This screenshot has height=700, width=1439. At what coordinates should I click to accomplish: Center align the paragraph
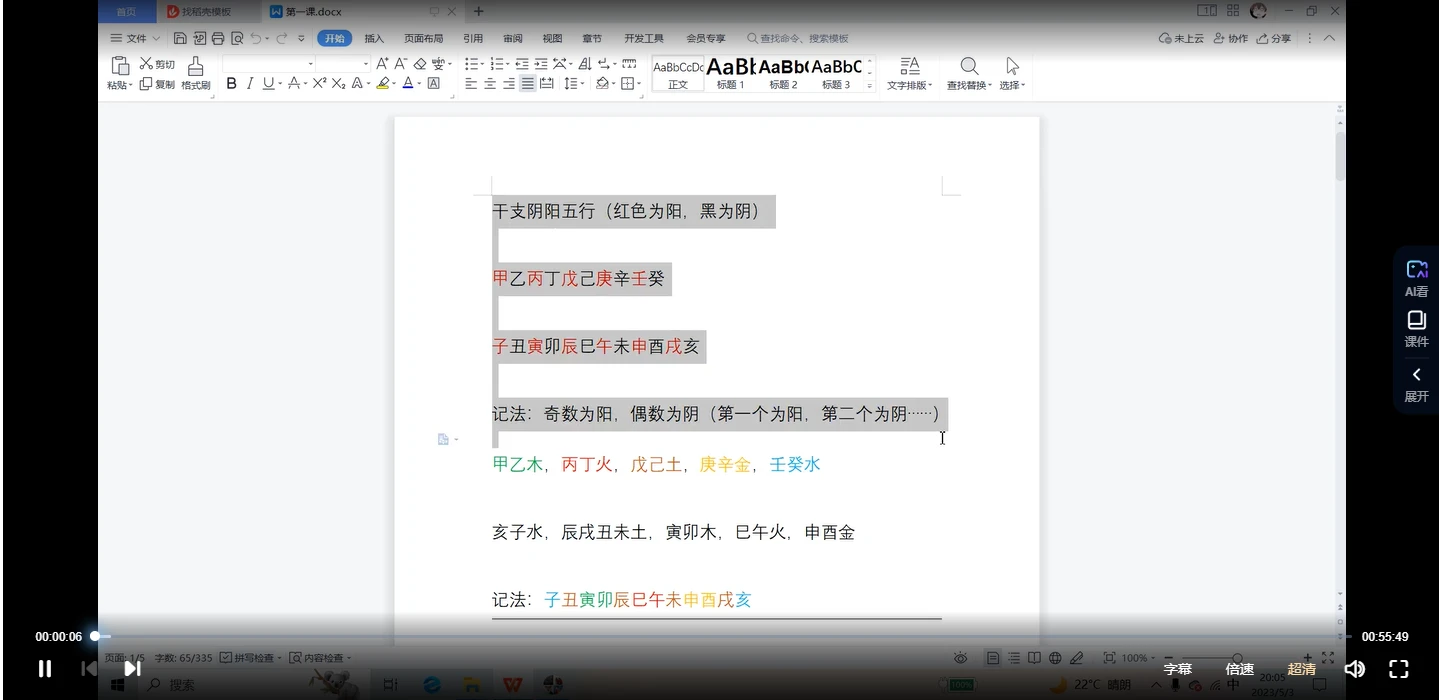[490, 84]
